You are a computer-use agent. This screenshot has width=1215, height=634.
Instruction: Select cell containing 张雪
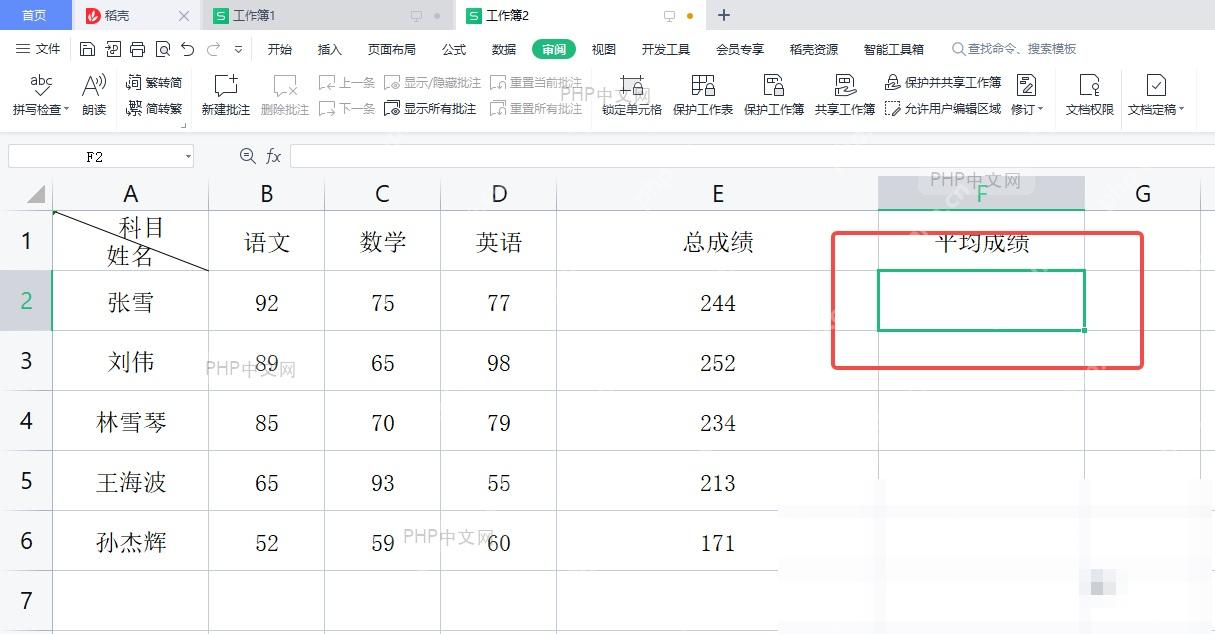pyautogui.click(x=131, y=302)
